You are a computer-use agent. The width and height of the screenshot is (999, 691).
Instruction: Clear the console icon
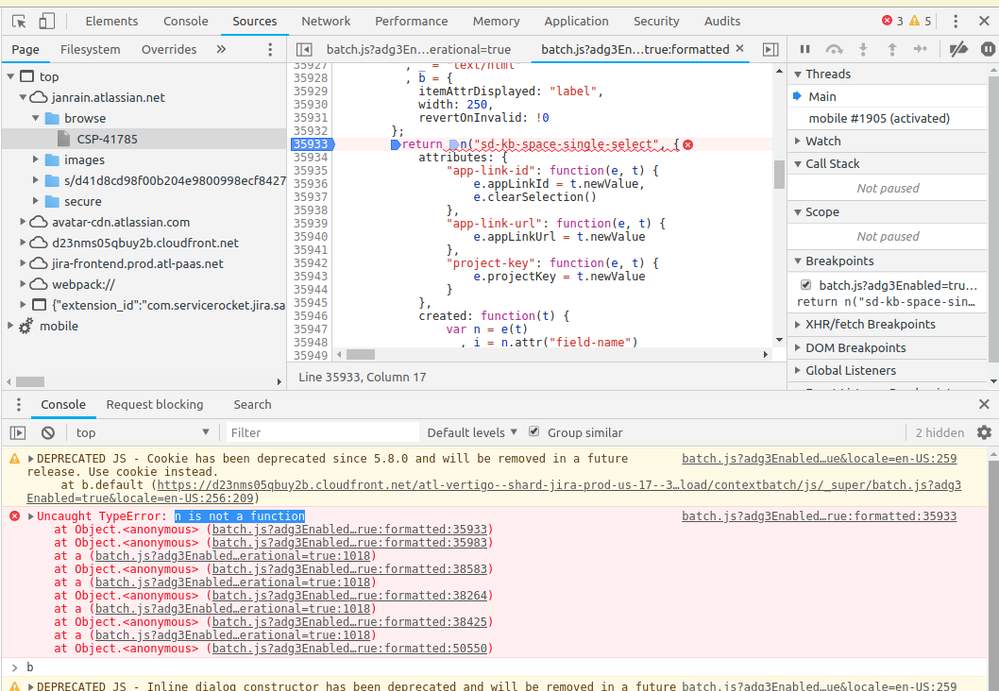(48, 433)
